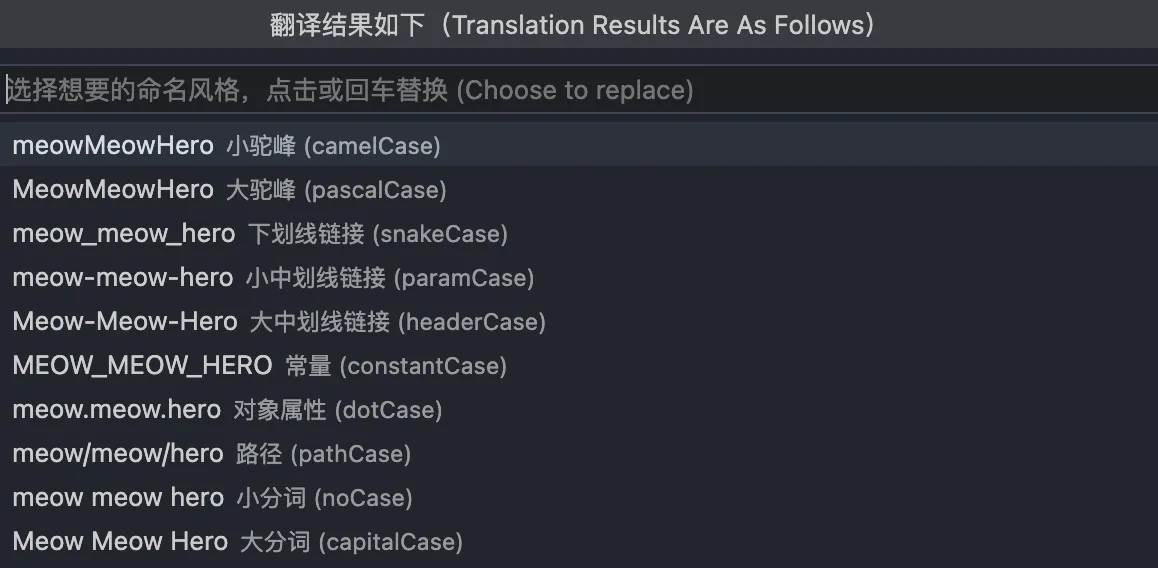The image size is (1158, 568).
Task: Choose the MeowMeowHero pascalCase result
Action: (113, 190)
